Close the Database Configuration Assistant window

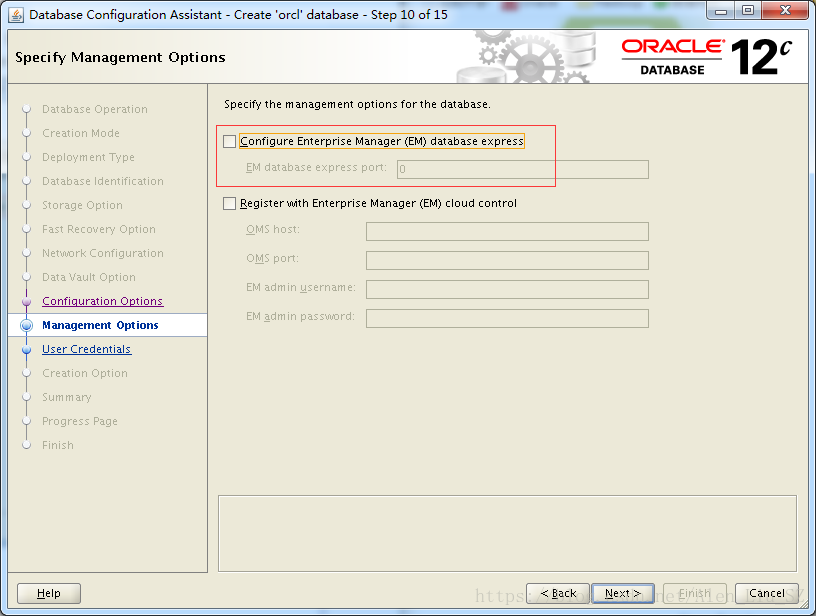(785, 11)
